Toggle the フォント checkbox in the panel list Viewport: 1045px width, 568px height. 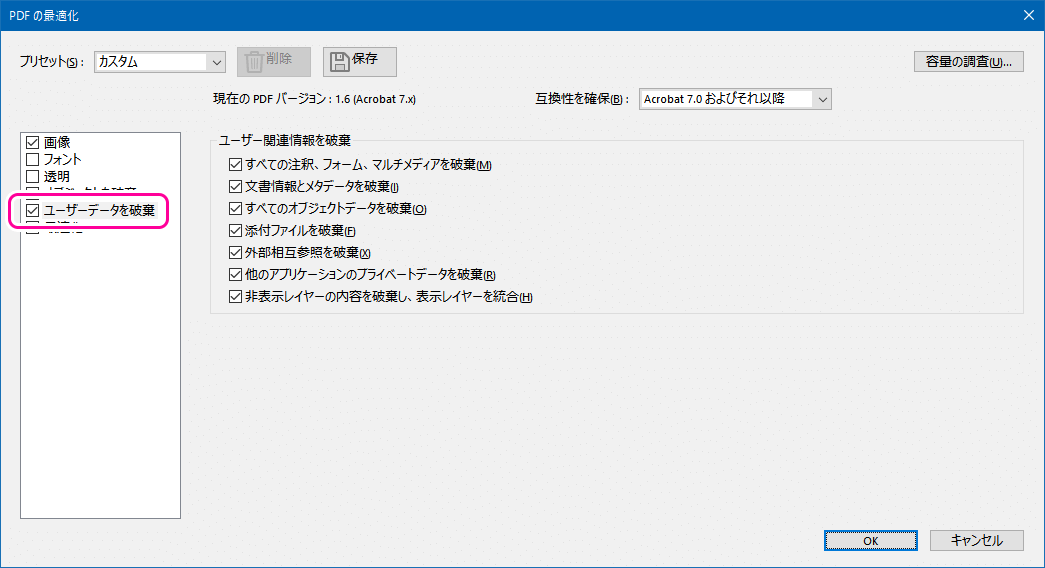(33, 159)
